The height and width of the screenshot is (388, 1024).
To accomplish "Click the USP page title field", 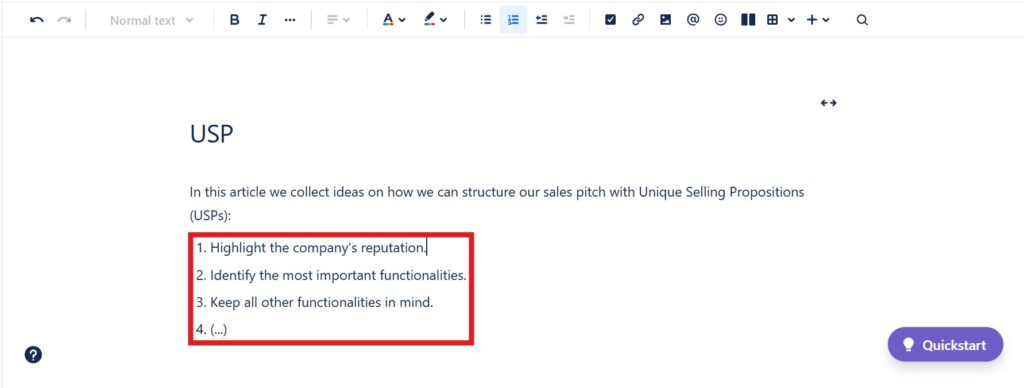I will (x=212, y=134).
